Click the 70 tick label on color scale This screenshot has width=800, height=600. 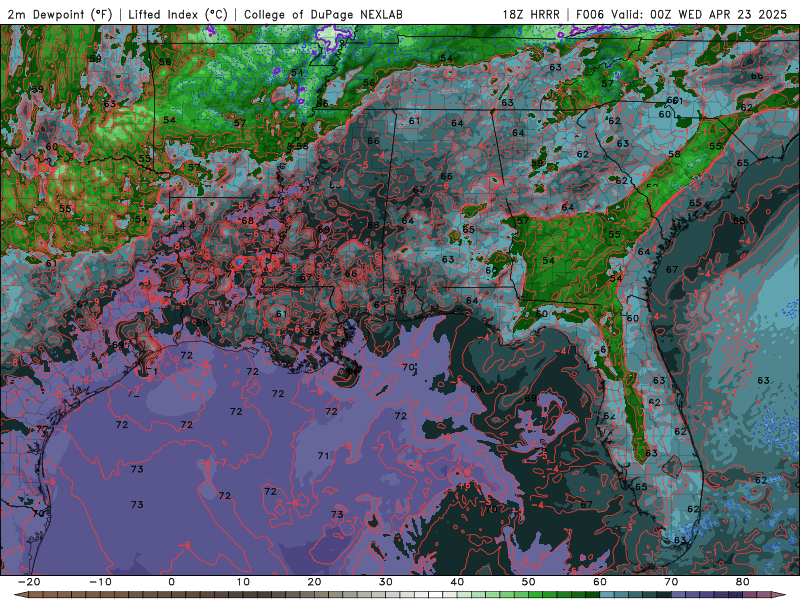coord(671,582)
